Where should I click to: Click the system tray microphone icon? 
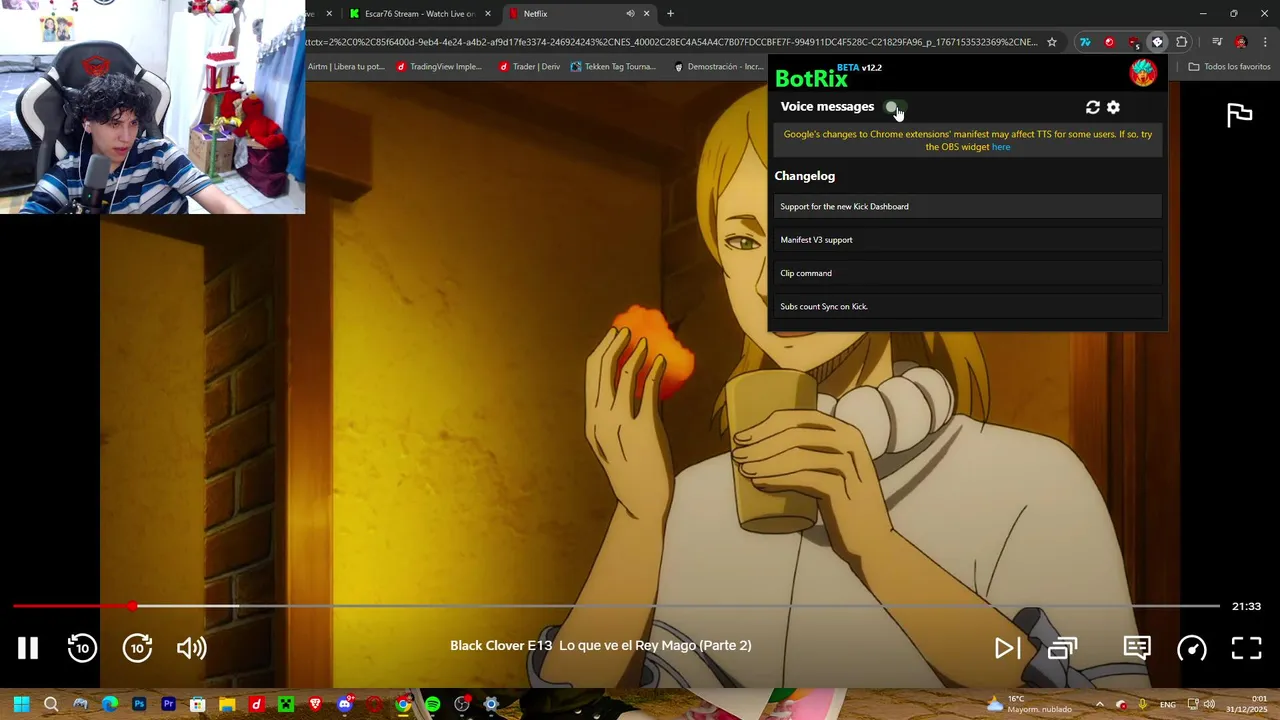click(x=1143, y=704)
